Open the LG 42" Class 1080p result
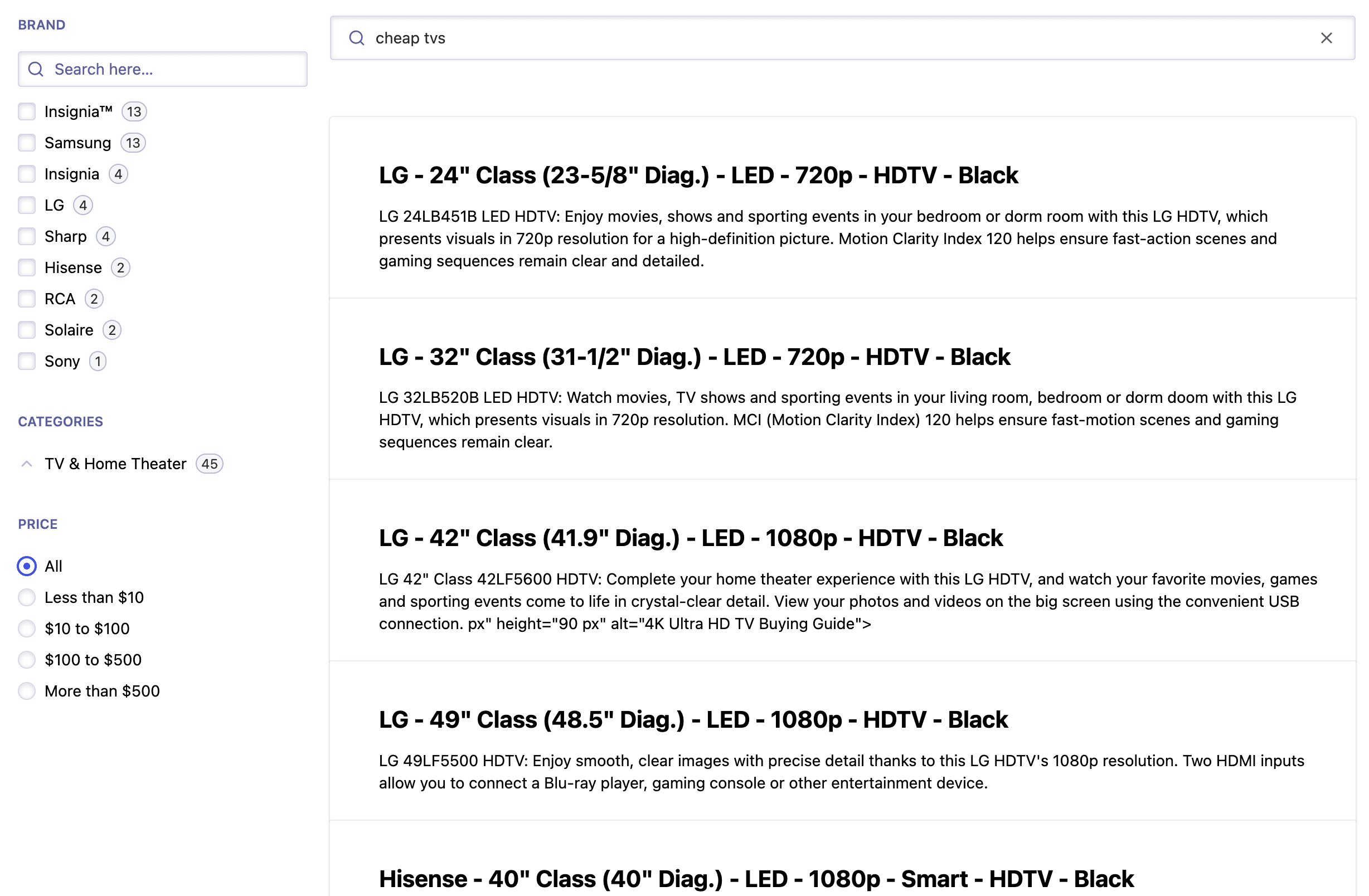This screenshot has height=896, width=1369. tap(690, 538)
